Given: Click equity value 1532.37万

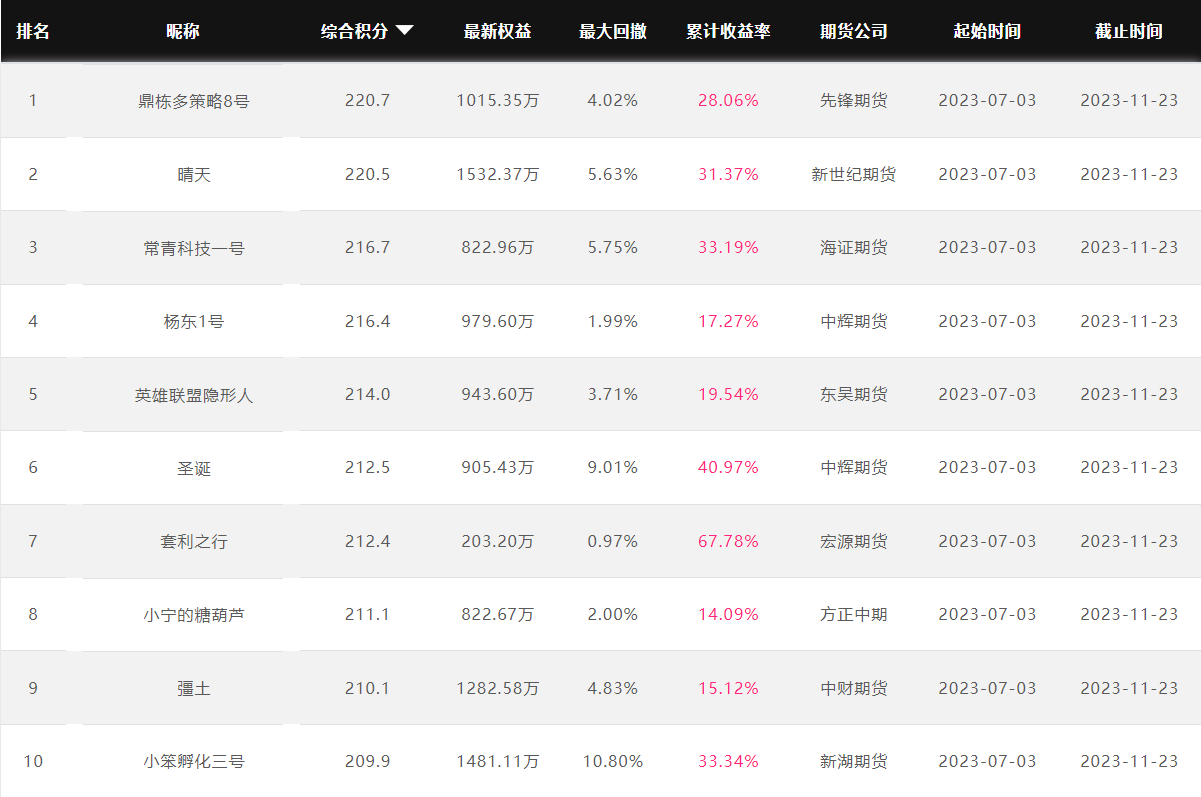Looking at the screenshot, I should 498,174.
